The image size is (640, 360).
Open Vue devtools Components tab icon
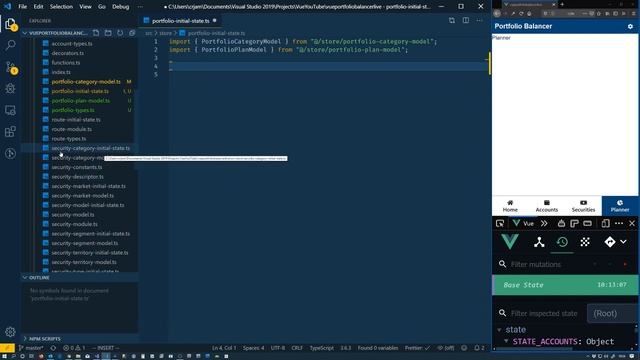(539, 242)
